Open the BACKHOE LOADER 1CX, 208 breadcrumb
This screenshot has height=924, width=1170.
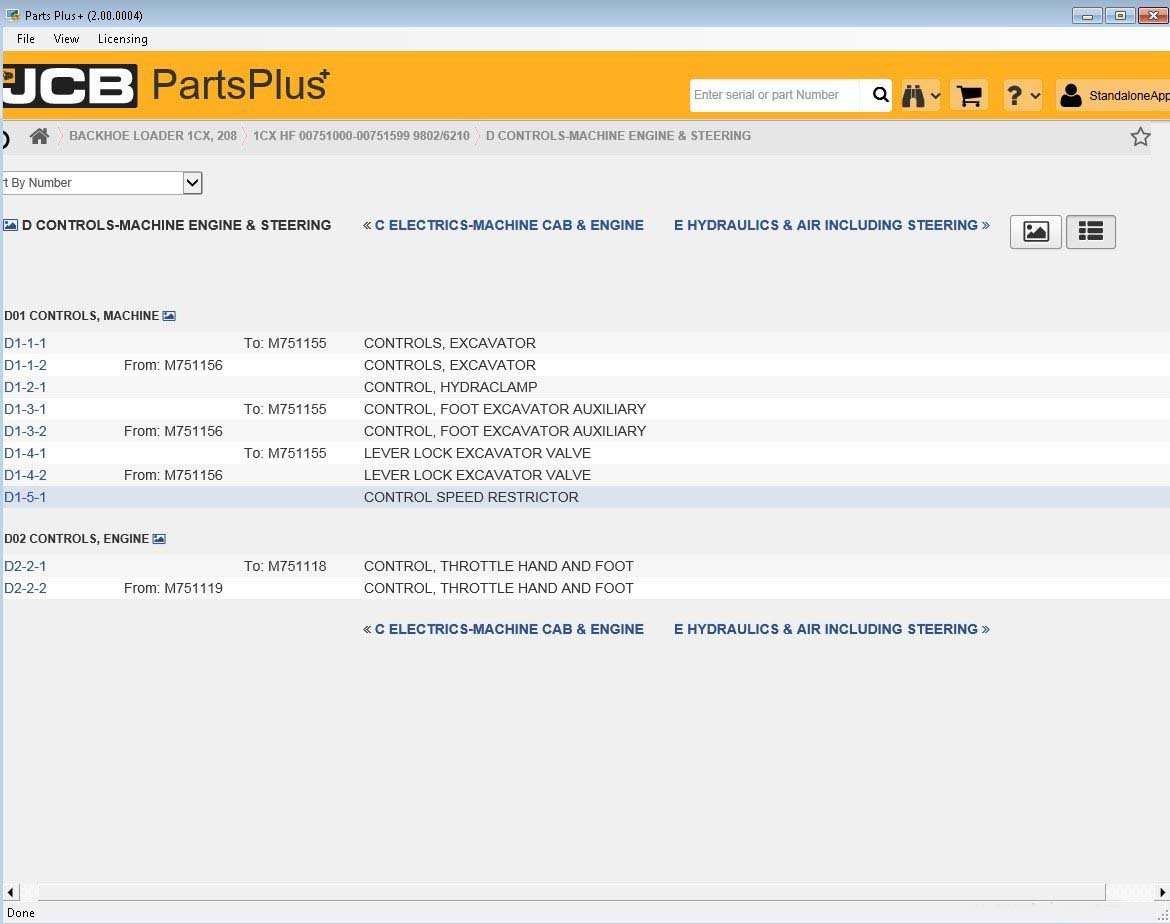click(x=153, y=136)
